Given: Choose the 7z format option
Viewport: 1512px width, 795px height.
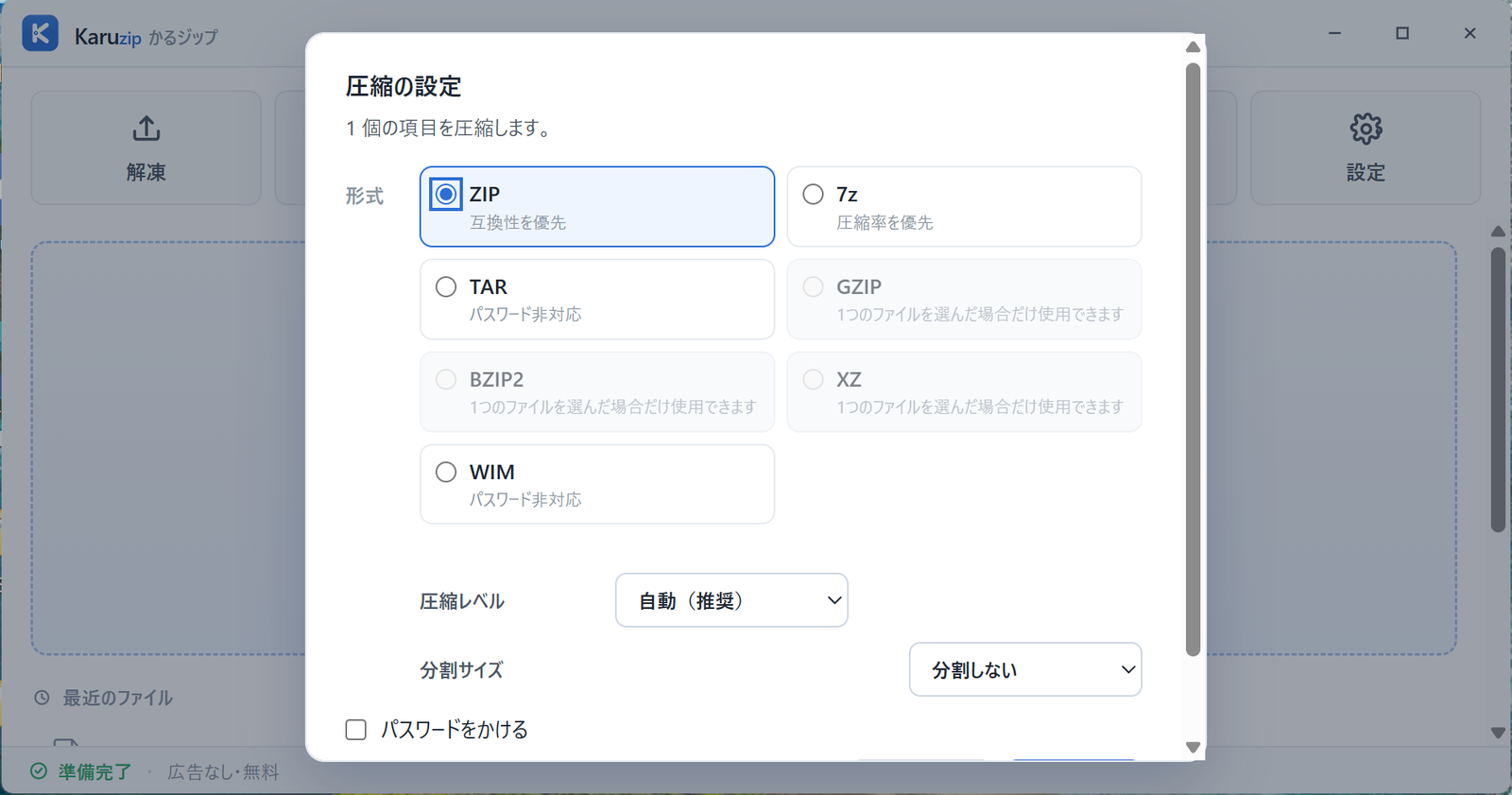Looking at the screenshot, I should tap(964, 207).
